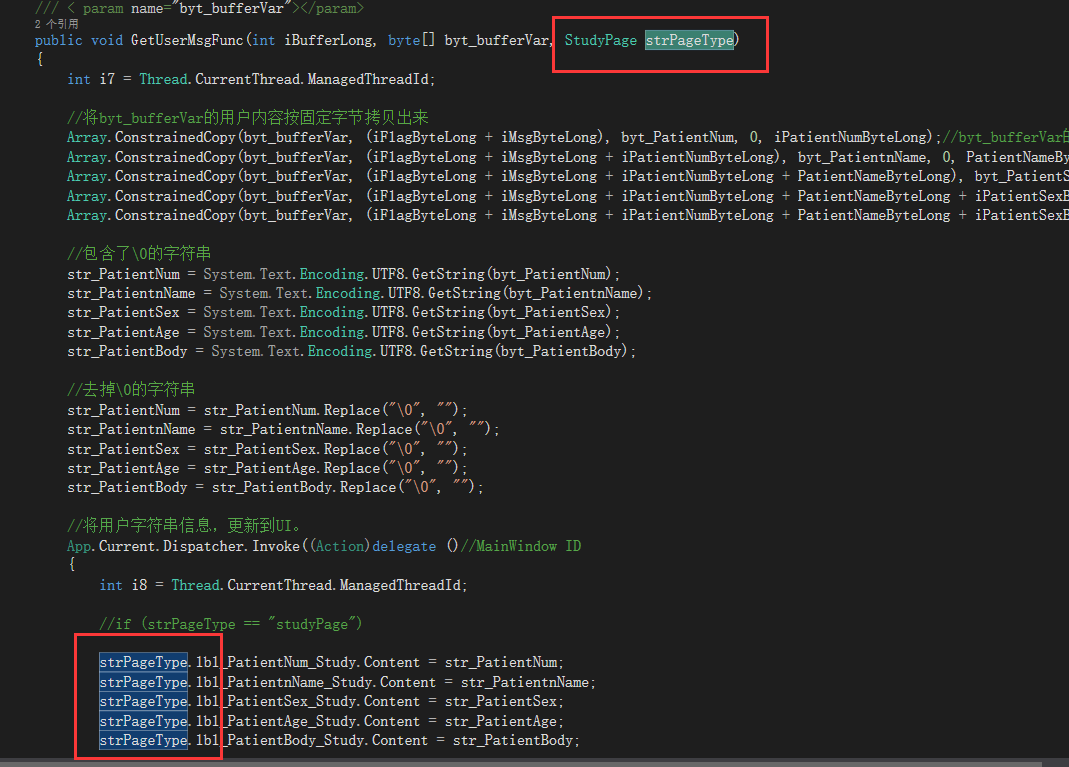The height and width of the screenshot is (767, 1069).
Task: Select strPageType on the lbl_PatientNum_Study line
Action: [142, 661]
